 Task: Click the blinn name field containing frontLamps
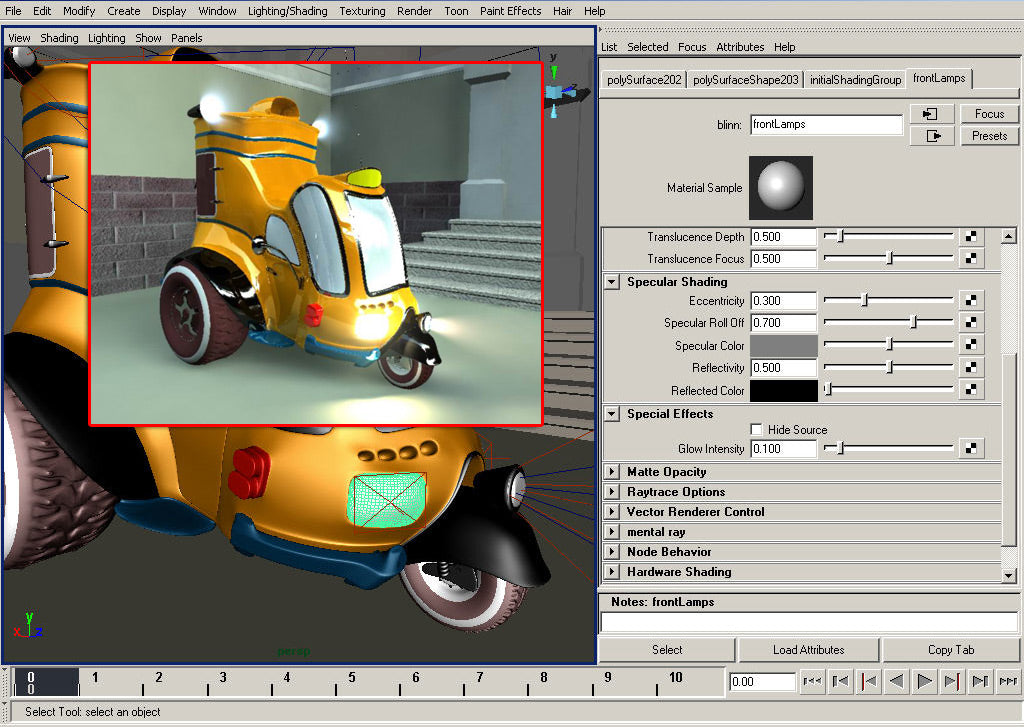click(x=826, y=125)
